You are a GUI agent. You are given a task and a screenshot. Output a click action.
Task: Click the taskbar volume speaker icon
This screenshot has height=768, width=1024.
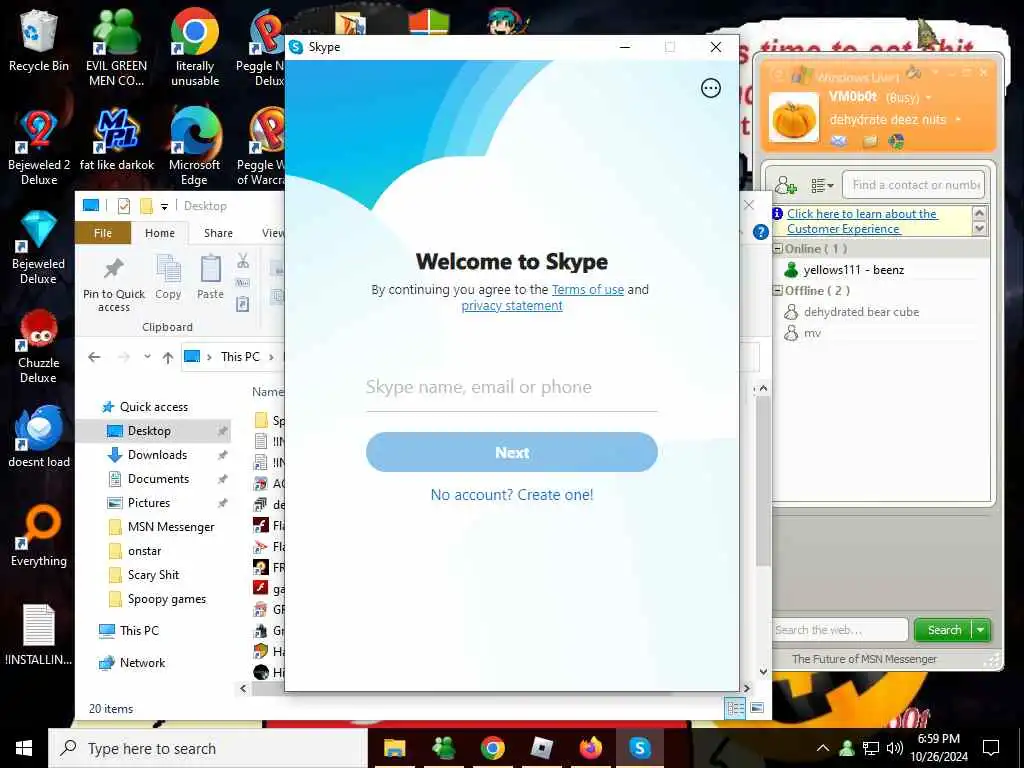894,748
